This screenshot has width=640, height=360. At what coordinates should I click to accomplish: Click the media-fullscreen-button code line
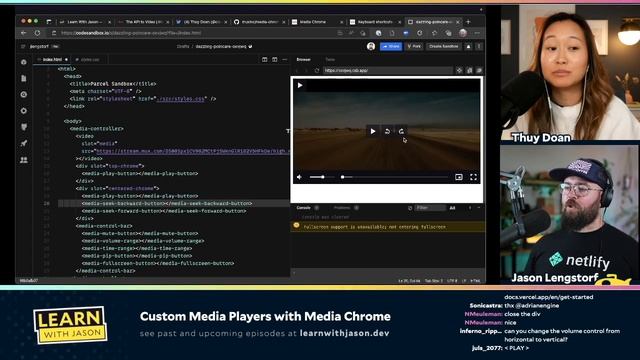point(158,263)
